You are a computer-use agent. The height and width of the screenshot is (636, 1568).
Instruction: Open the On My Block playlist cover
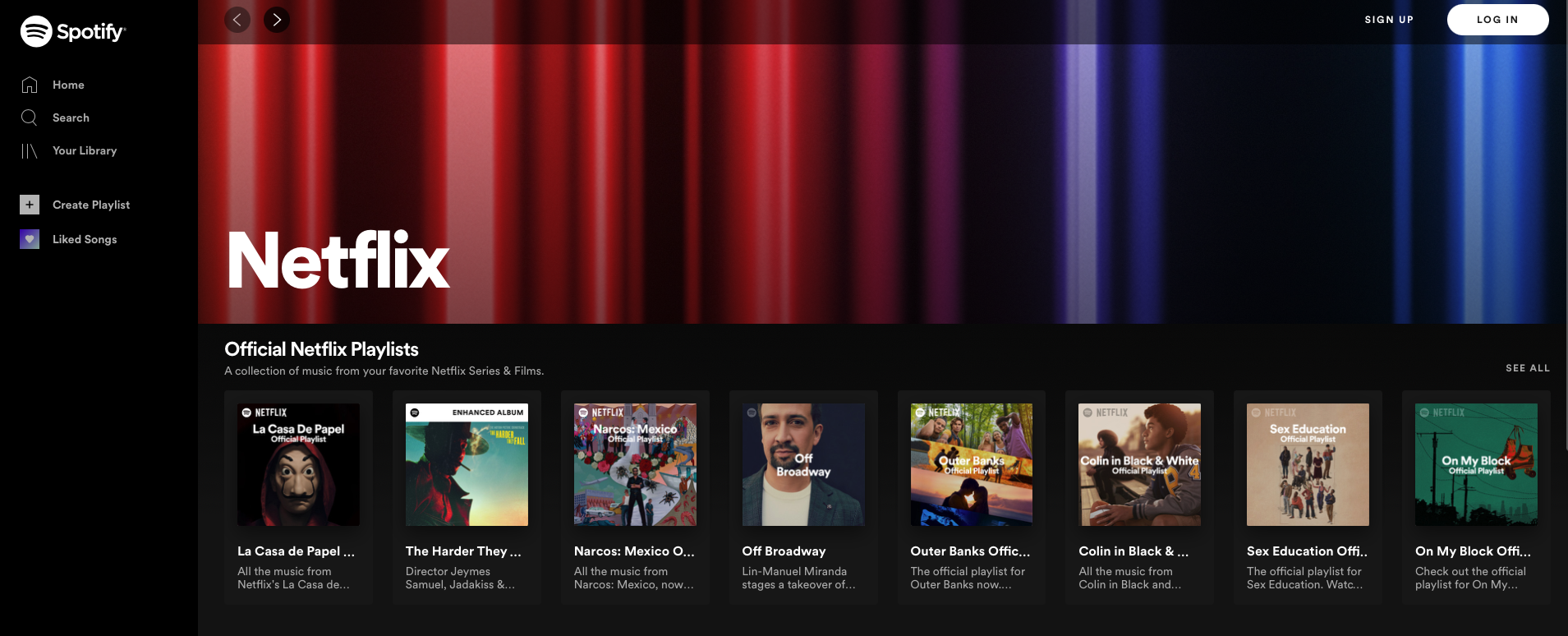pyautogui.click(x=1476, y=464)
